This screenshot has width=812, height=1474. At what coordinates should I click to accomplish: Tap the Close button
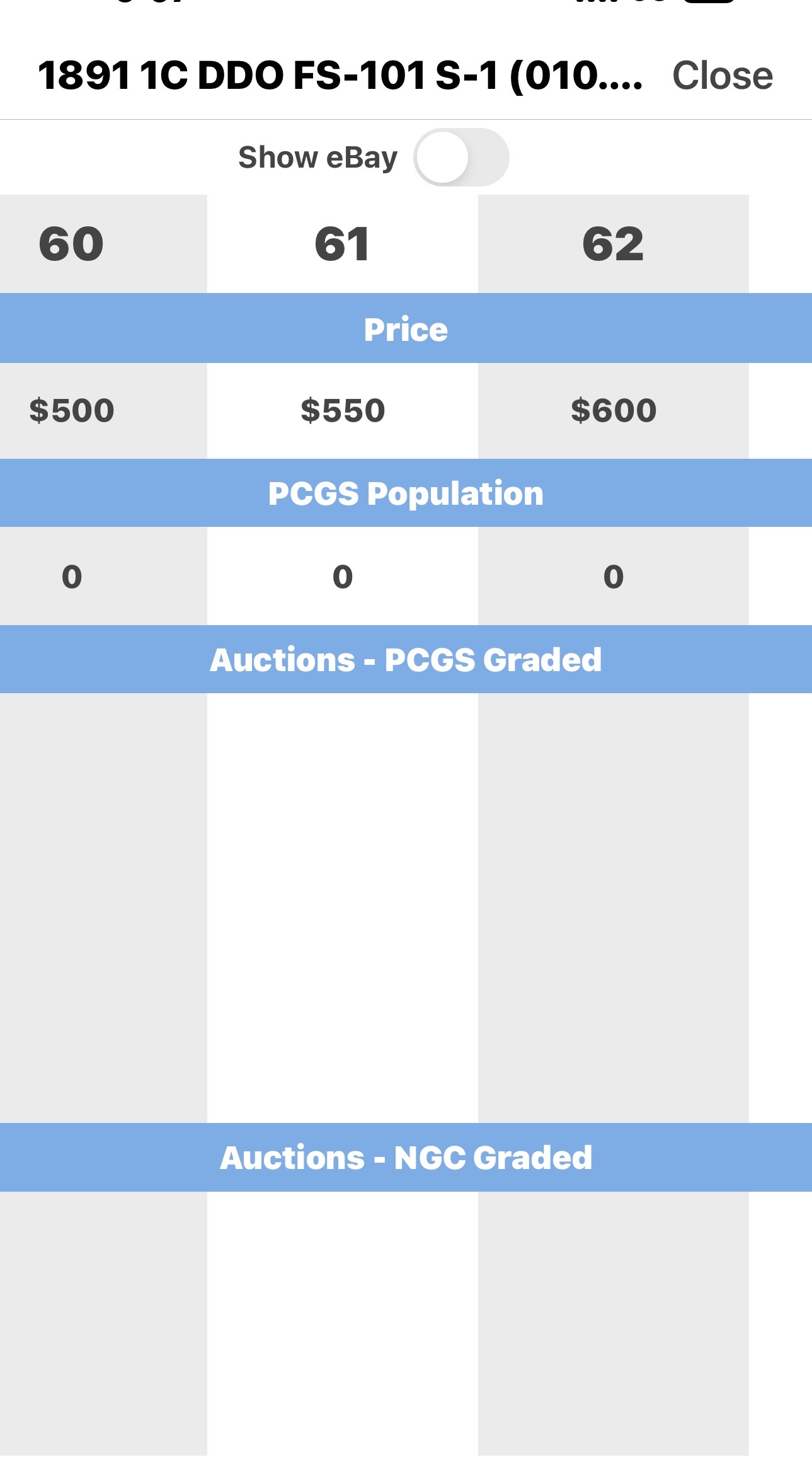click(x=723, y=76)
